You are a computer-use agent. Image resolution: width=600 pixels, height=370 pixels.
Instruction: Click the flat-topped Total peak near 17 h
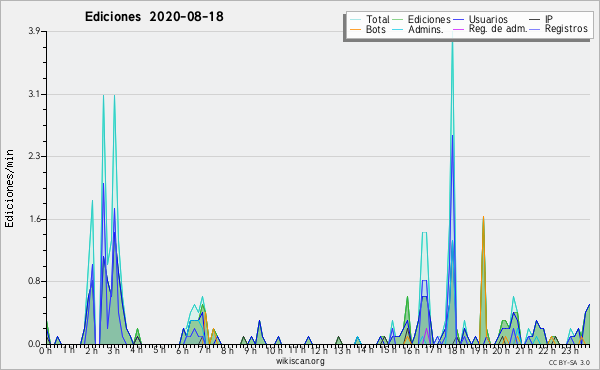(424, 232)
